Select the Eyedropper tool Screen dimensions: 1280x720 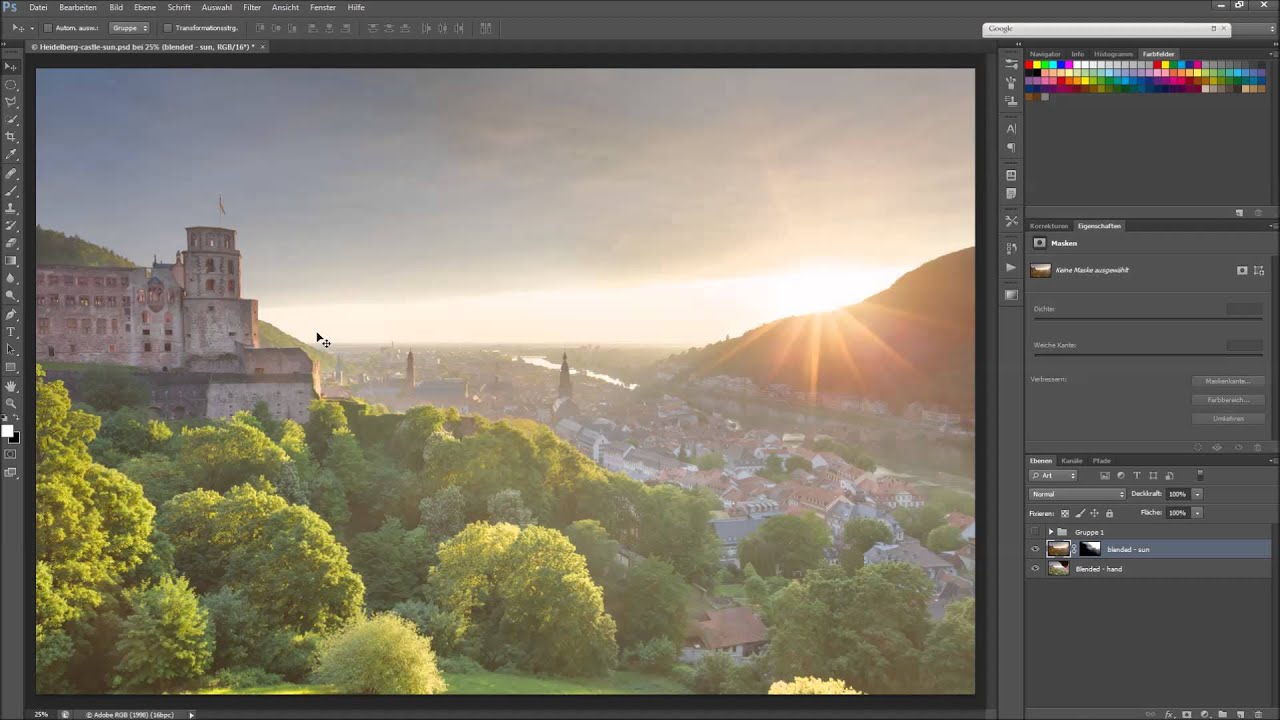click(x=11, y=155)
